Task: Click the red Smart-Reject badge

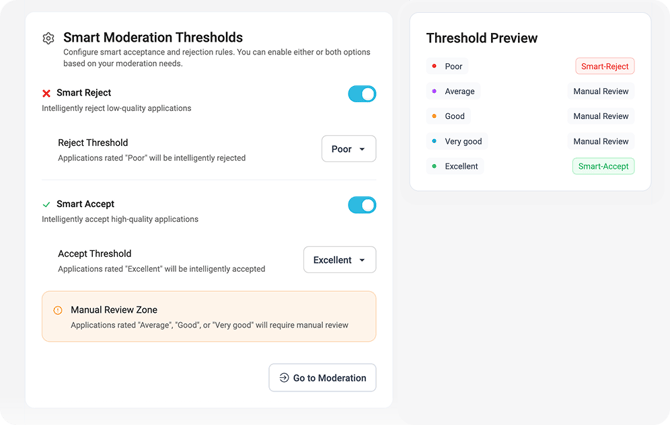Action: click(x=605, y=67)
